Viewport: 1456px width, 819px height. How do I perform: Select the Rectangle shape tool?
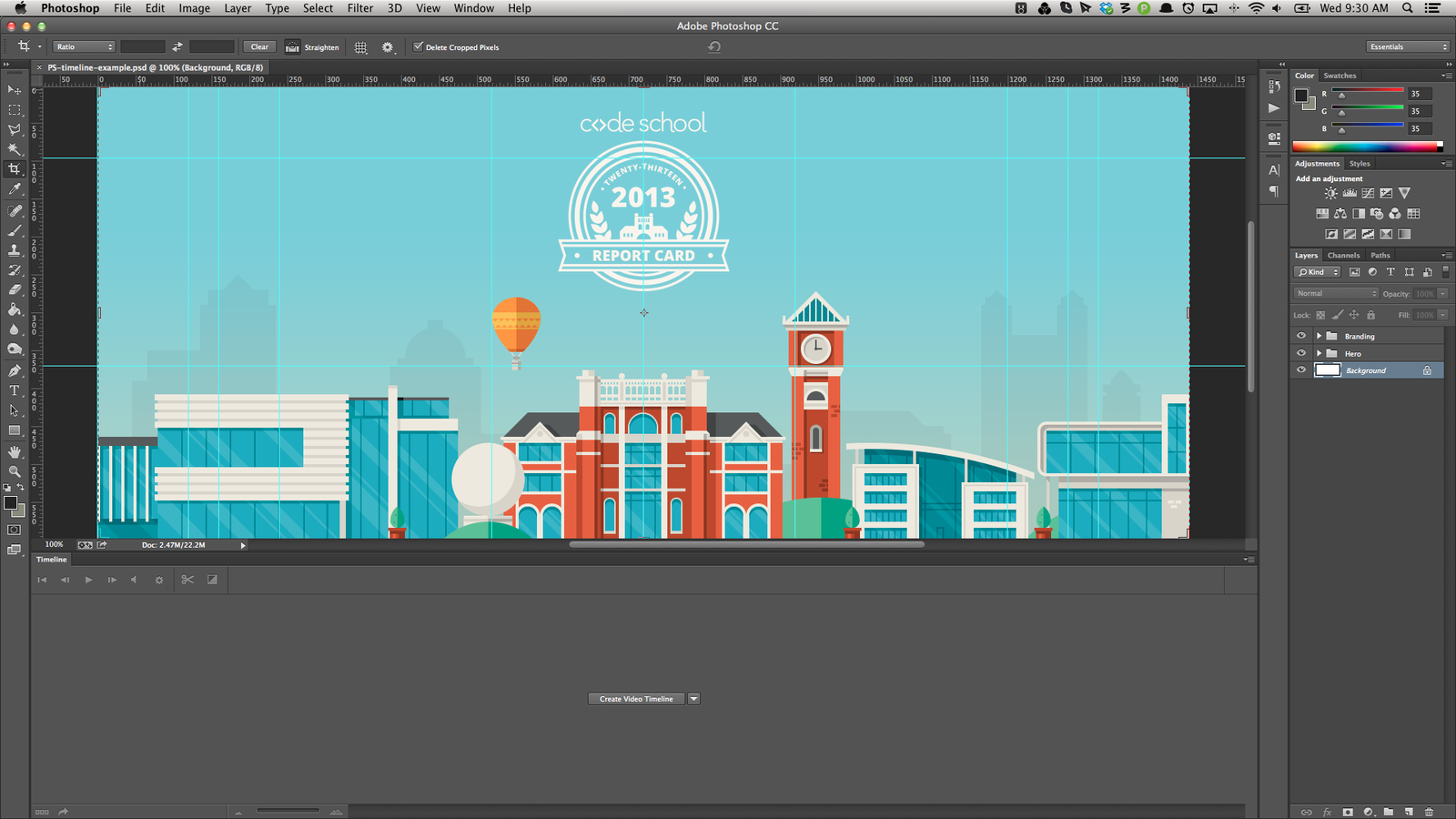[x=15, y=430]
